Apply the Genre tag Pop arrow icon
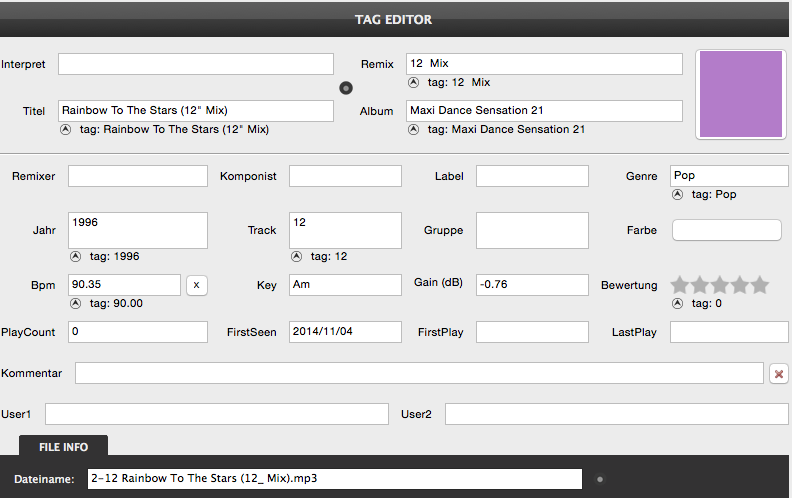The image size is (792, 498). [677, 194]
